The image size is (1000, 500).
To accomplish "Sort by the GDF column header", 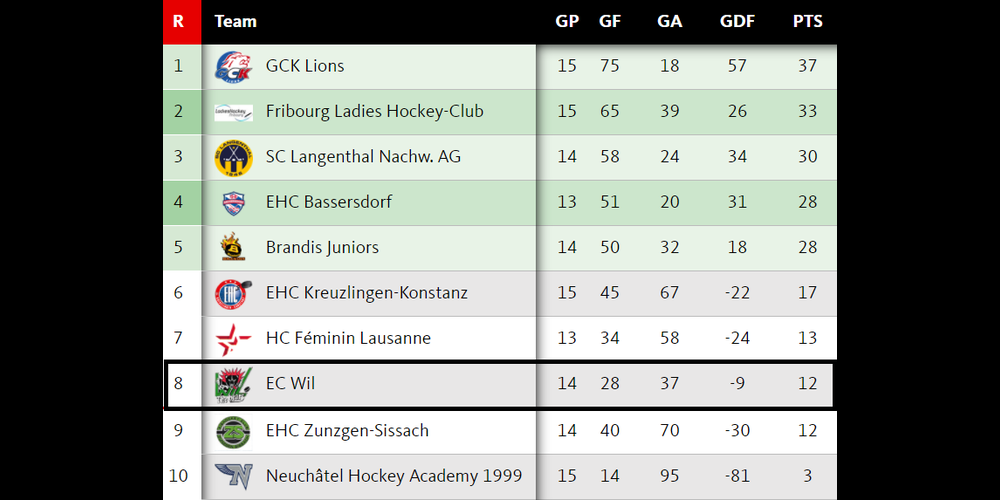I will click(737, 21).
